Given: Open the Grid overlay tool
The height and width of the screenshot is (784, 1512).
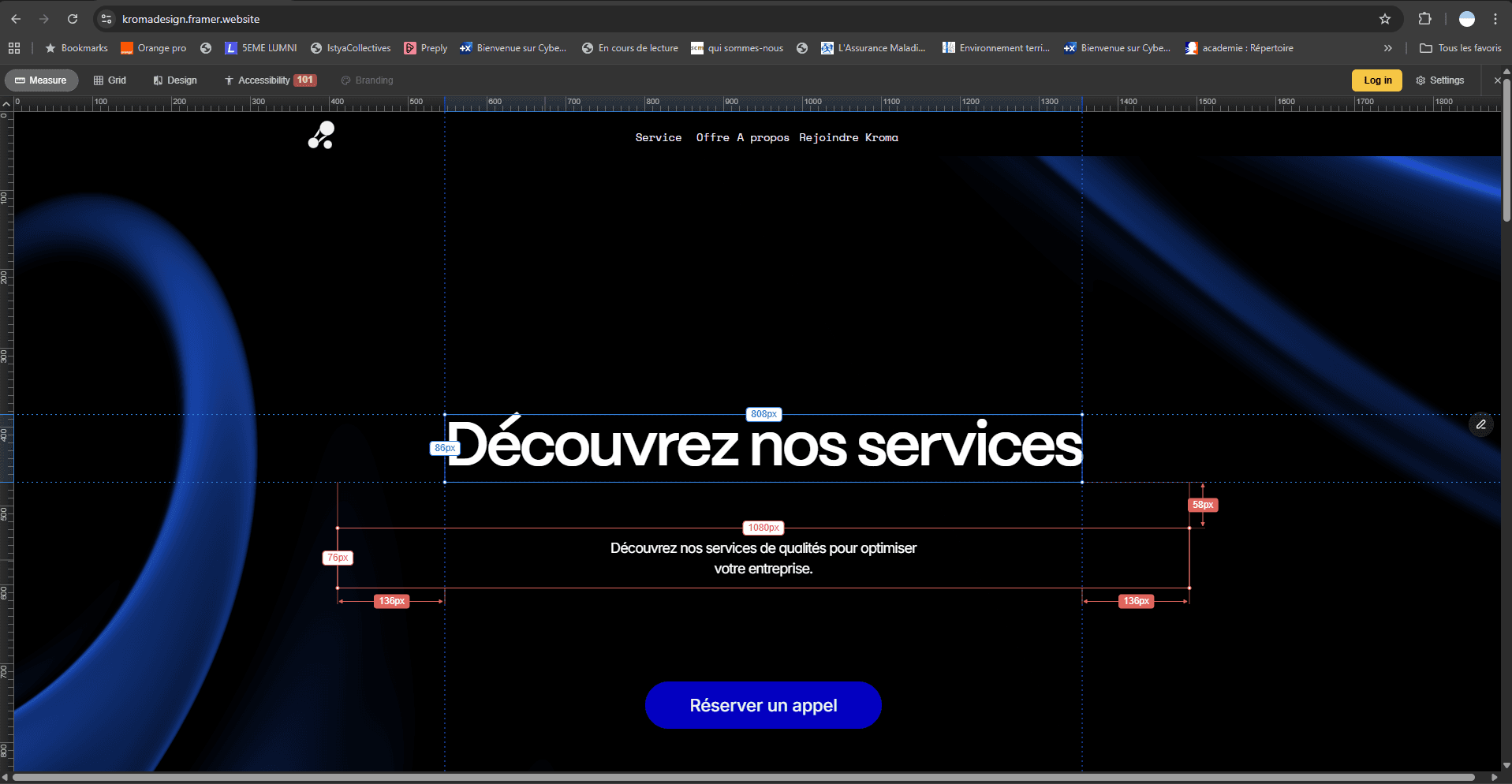Looking at the screenshot, I should (110, 80).
